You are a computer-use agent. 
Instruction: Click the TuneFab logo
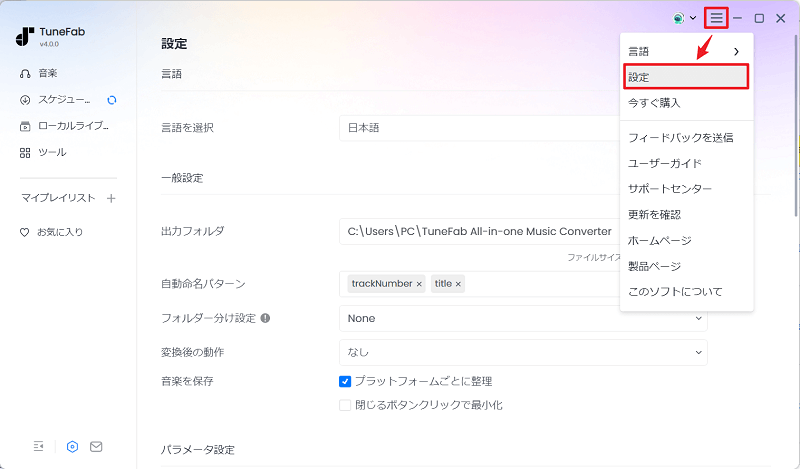(x=24, y=37)
